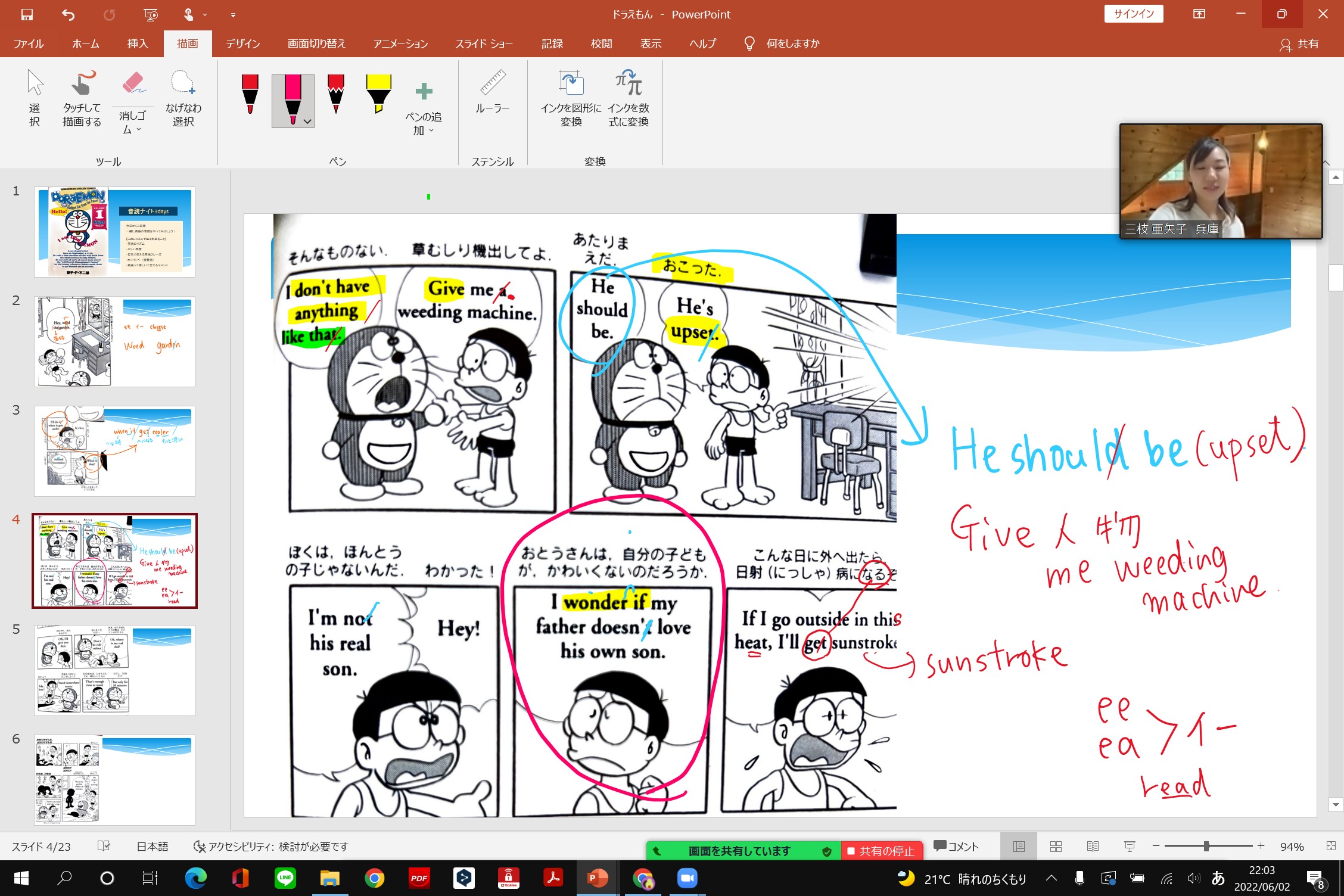Pick the yellow highlighter pen
This screenshot has width=1344, height=896.
pyautogui.click(x=379, y=94)
